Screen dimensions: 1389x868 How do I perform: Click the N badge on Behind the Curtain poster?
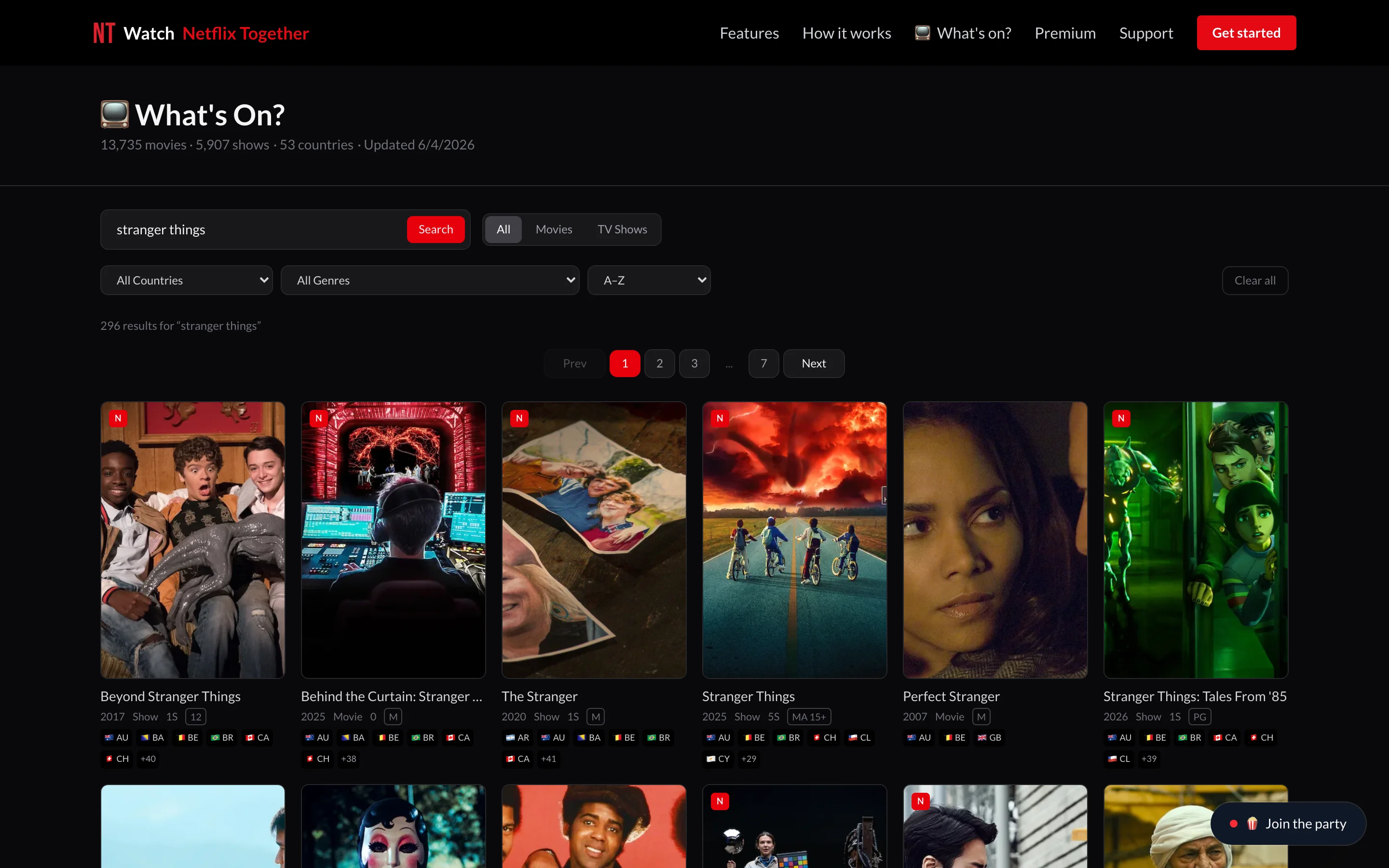point(318,419)
